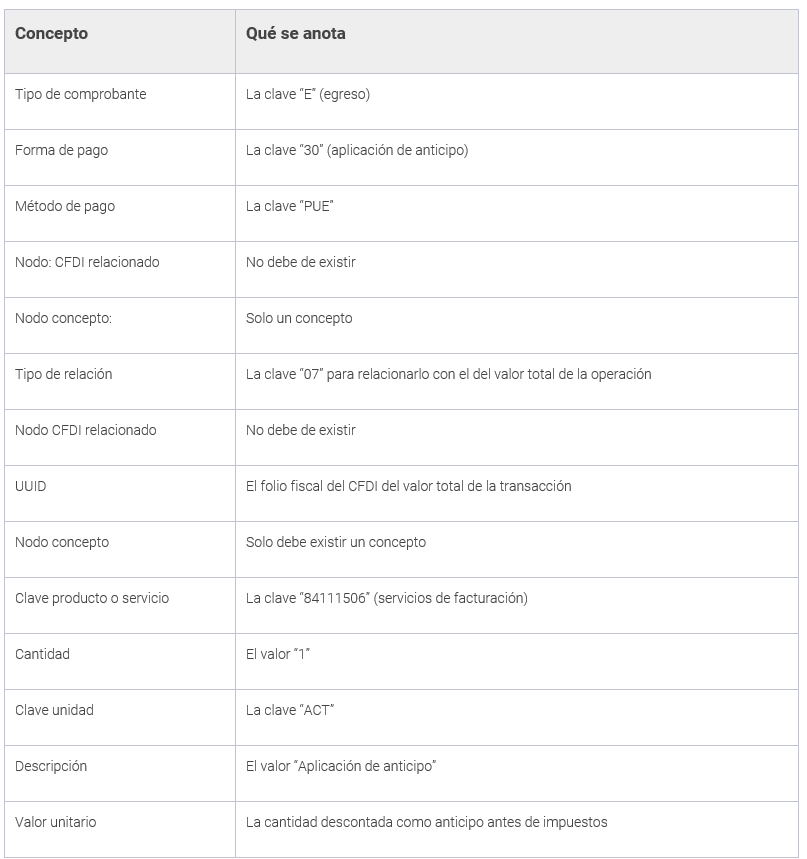Click the "Concepto" column header
The width and height of the screenshot is (807, 859).
coord(52,34)
